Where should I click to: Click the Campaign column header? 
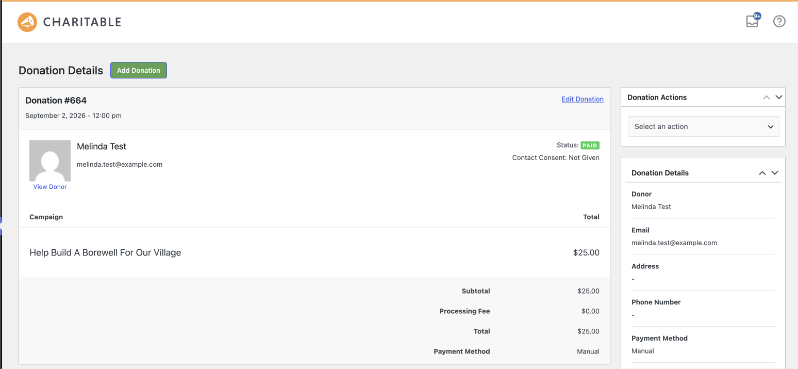[x=46, y=217]
